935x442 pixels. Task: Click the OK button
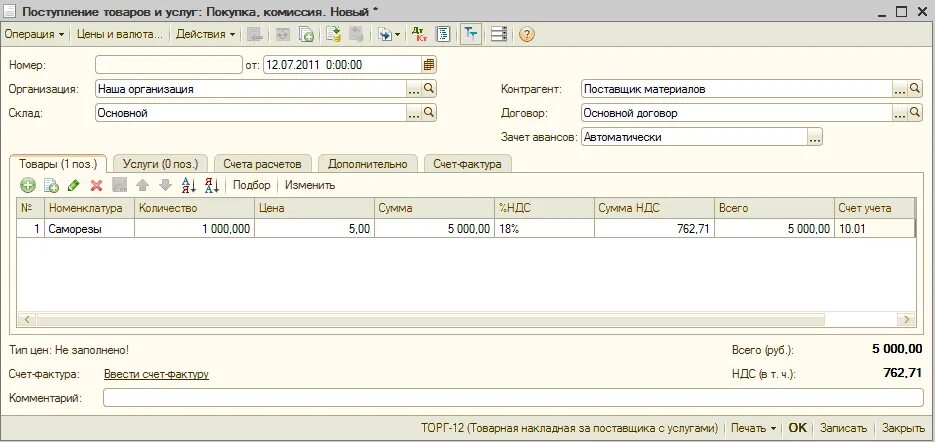coord(797,428)
